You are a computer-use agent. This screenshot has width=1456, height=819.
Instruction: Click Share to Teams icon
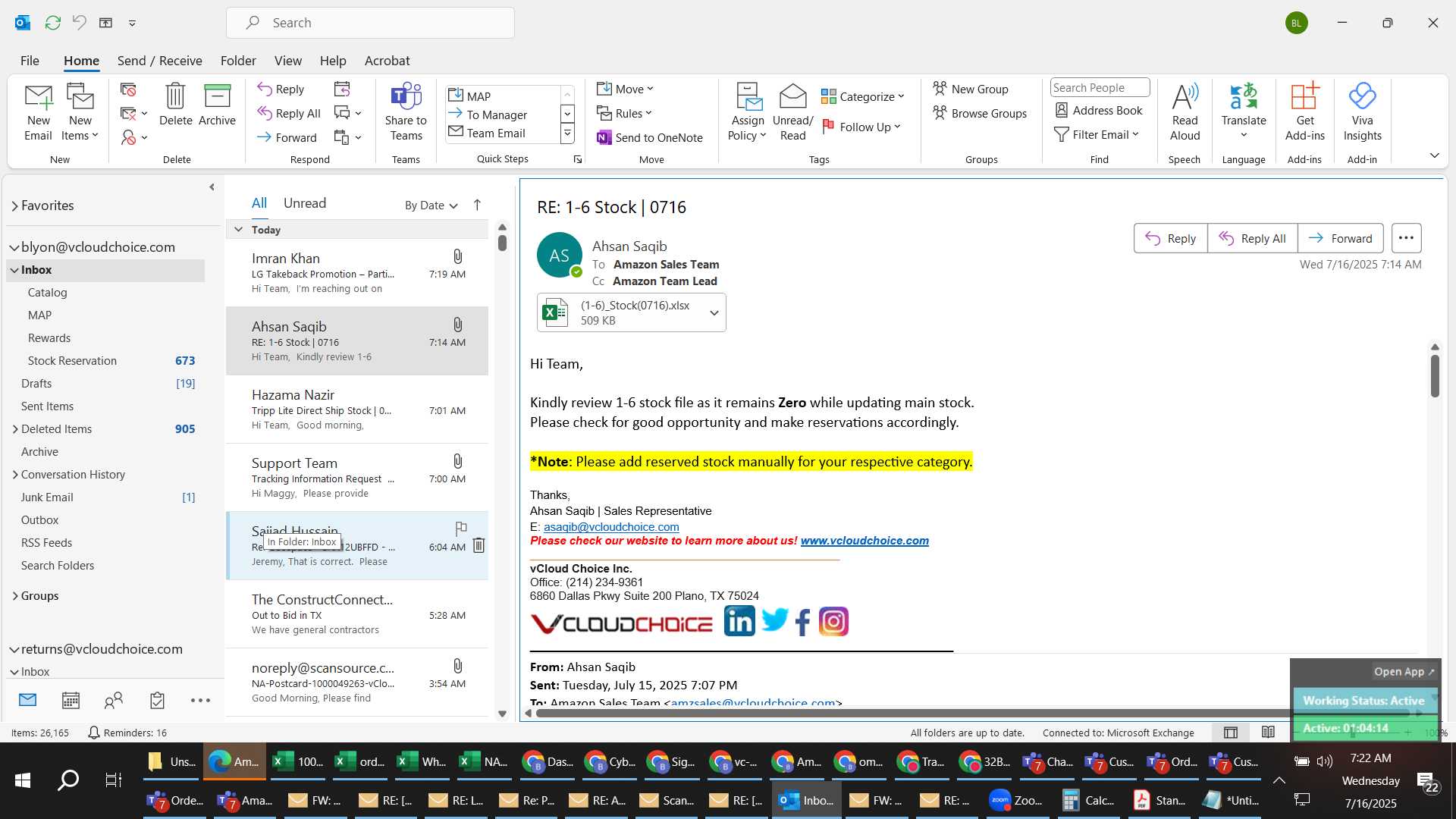[x=406, y=112]
